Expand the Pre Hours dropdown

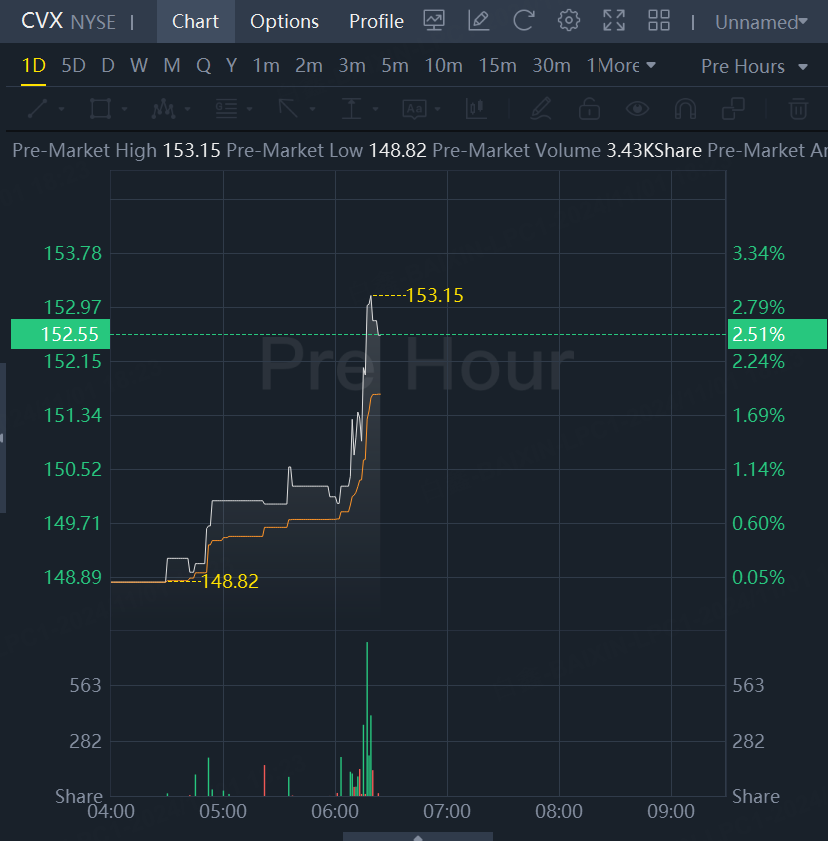click(x=754, y=67)
